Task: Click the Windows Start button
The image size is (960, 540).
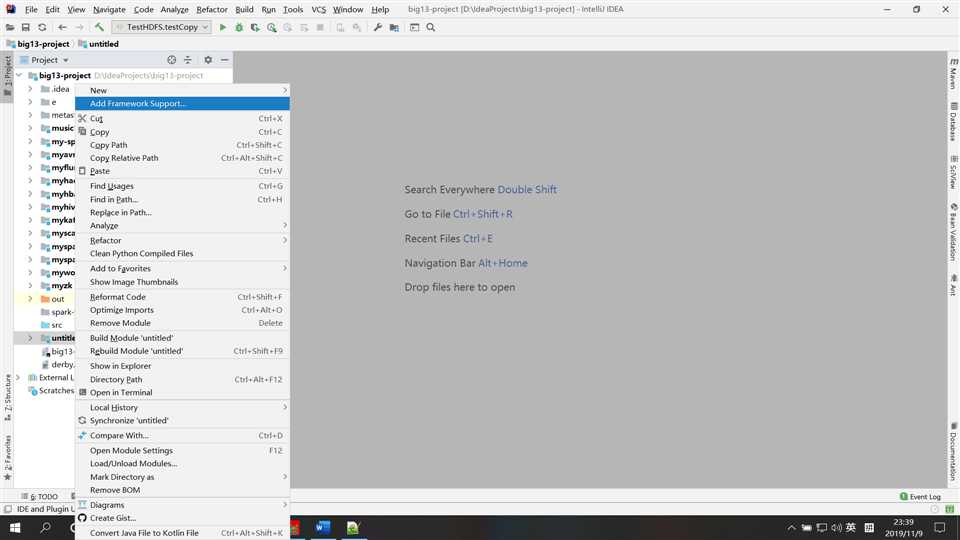Action: point(15,528)
